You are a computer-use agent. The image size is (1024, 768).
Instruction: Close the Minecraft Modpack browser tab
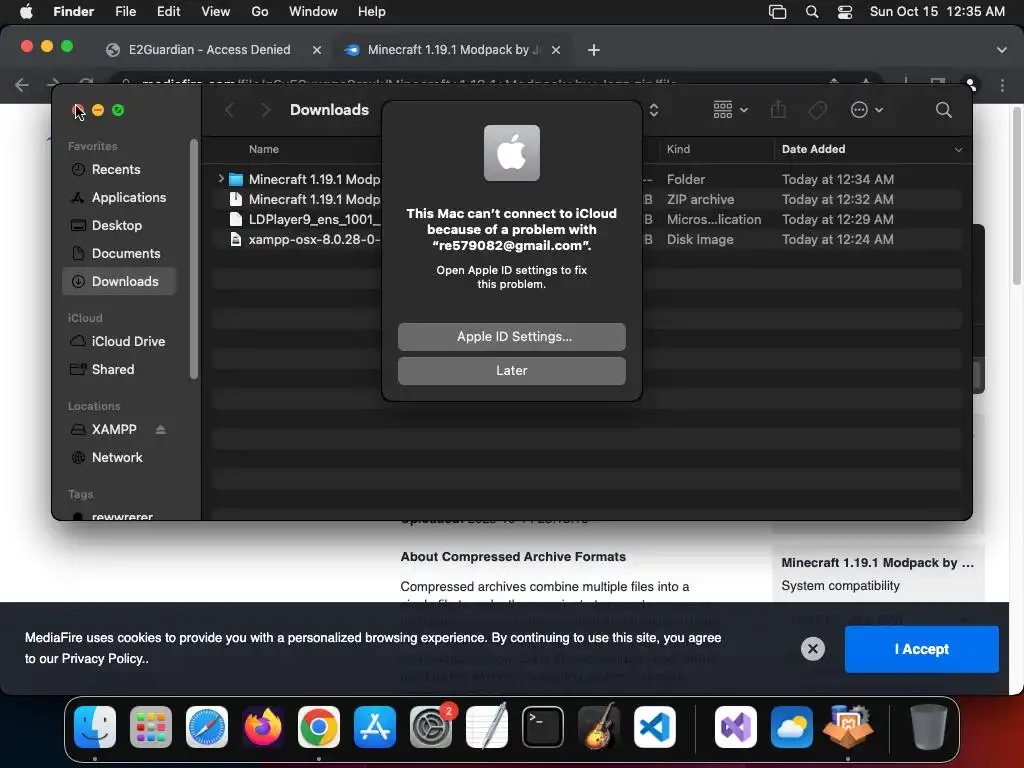click(x=556, y=50)
